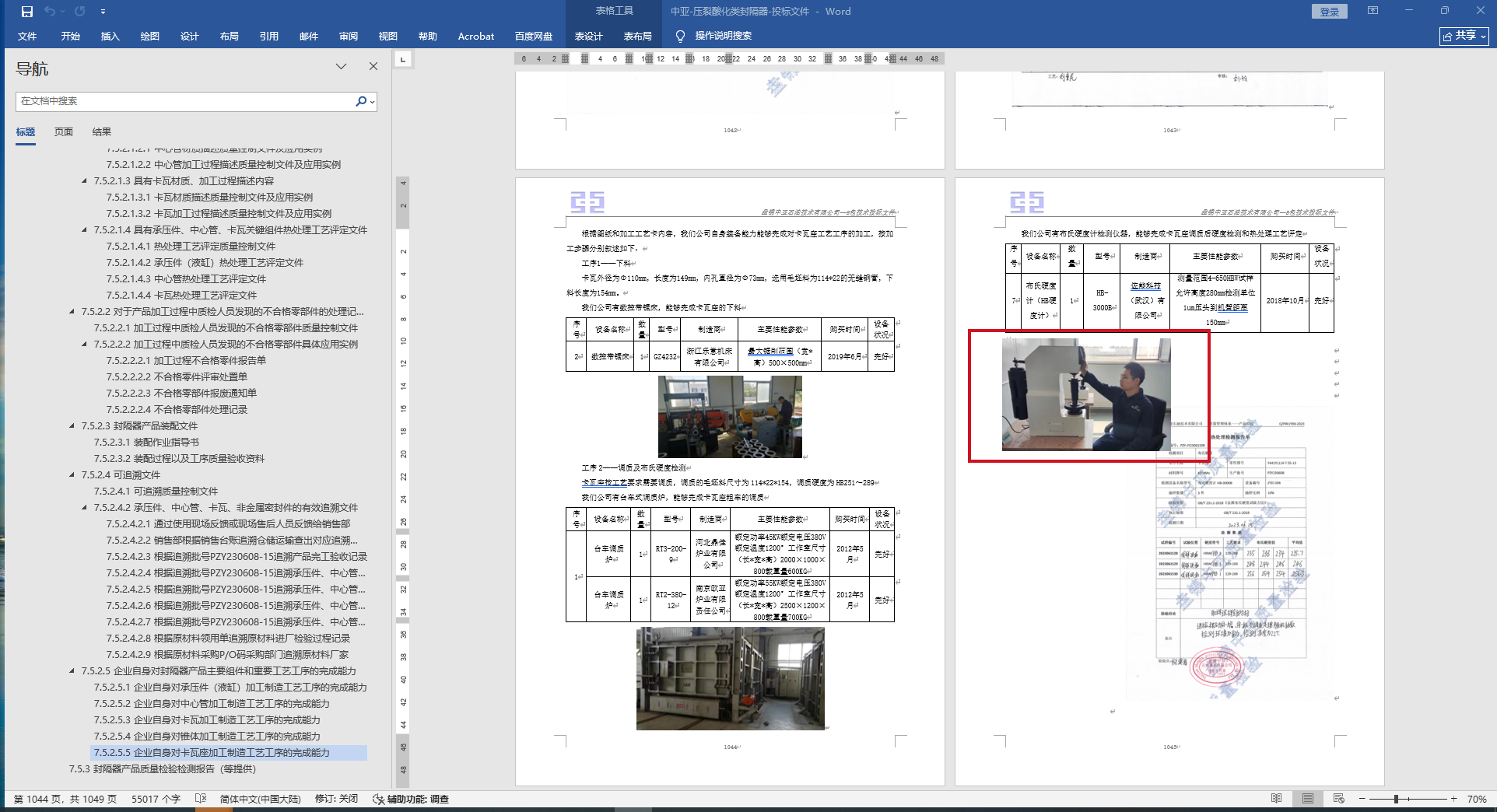Viewport: 1497px width, 812px height.
Task: Switch to Web Layout view icon
Action: click(x=1338, y=799)
